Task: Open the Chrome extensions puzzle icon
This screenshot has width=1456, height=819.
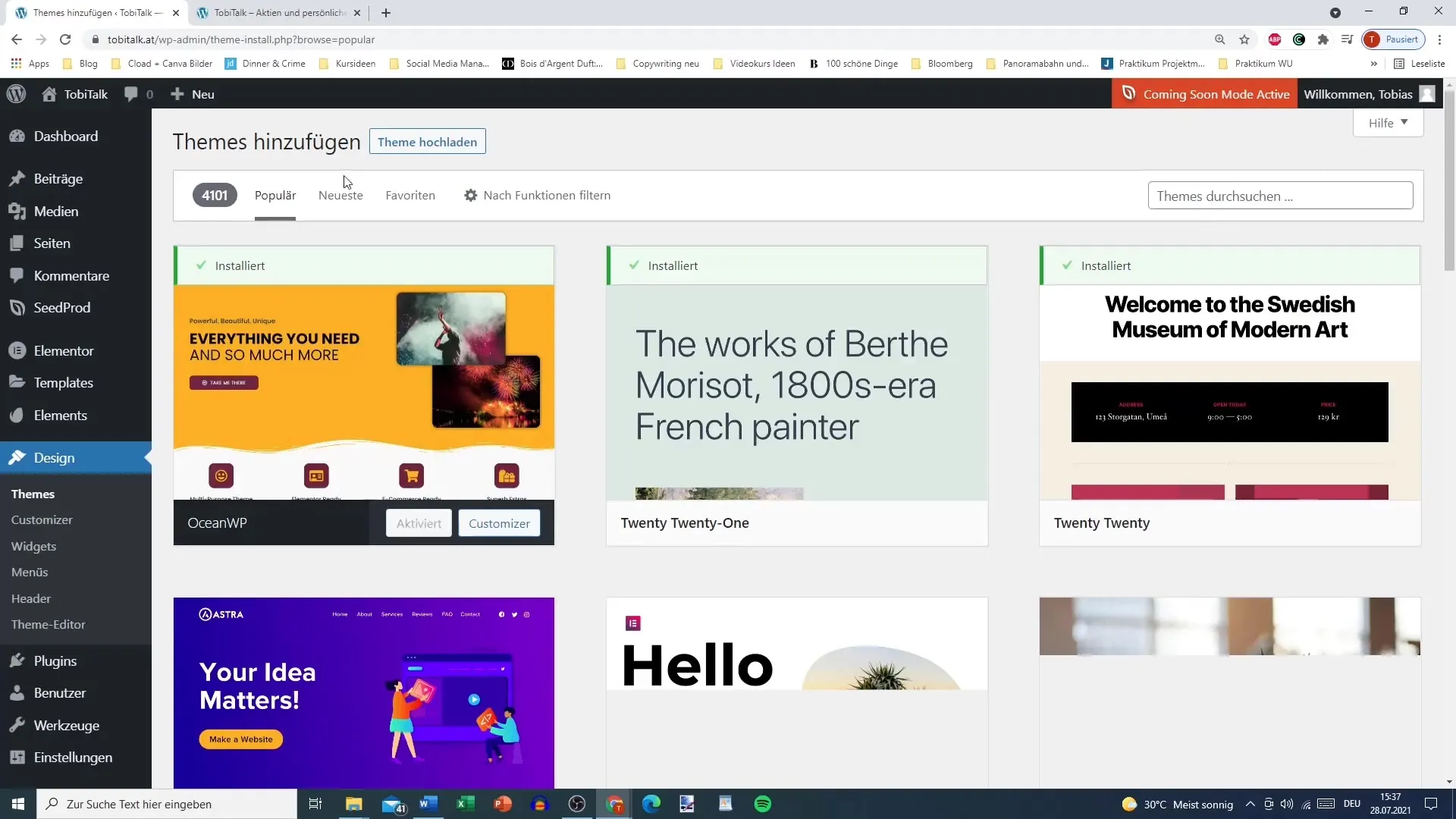Action: pyautogui.click(x=1323, y=39)
